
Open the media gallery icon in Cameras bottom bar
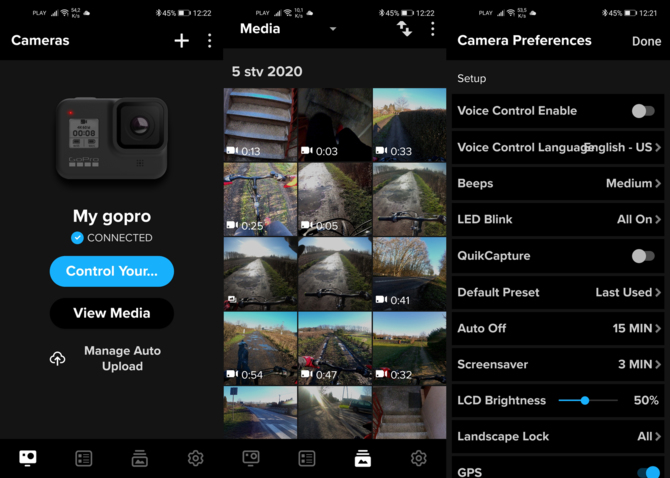point(140,458)
